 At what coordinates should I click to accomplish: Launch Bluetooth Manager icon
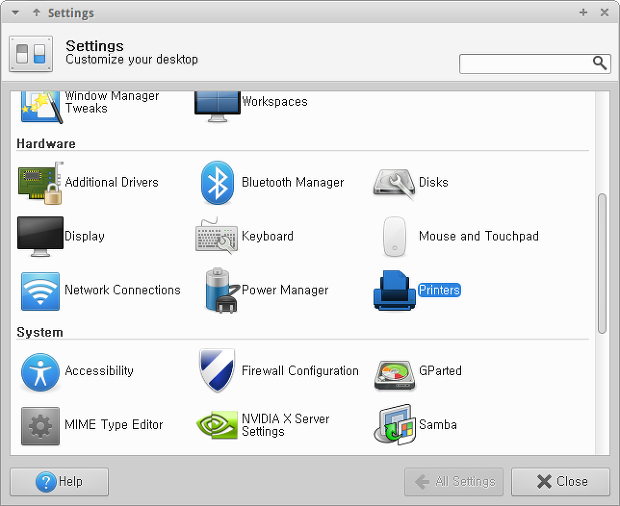(x=217, y=183)
